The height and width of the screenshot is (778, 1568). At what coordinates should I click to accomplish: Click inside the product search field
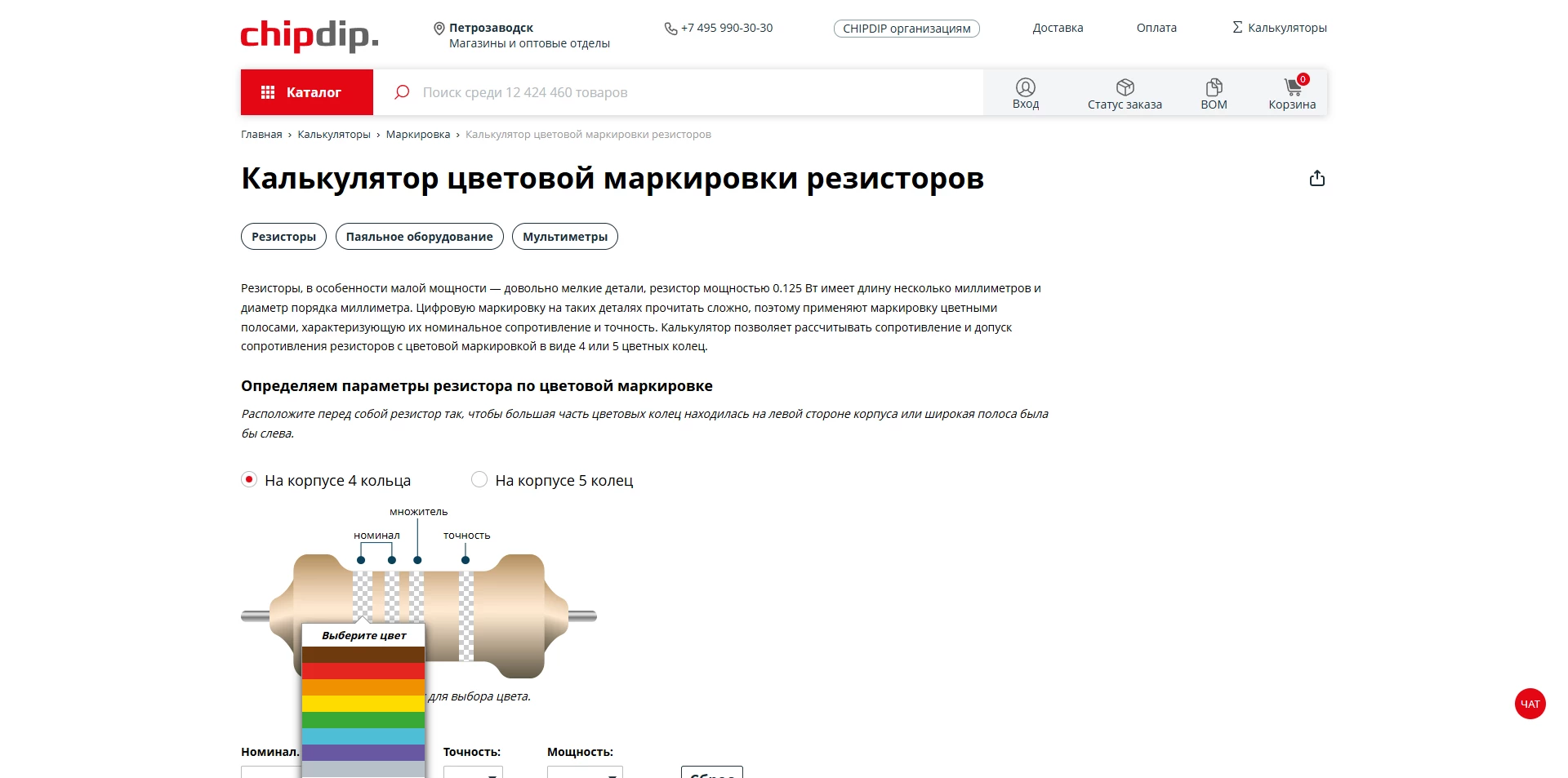tap(653, 92)
